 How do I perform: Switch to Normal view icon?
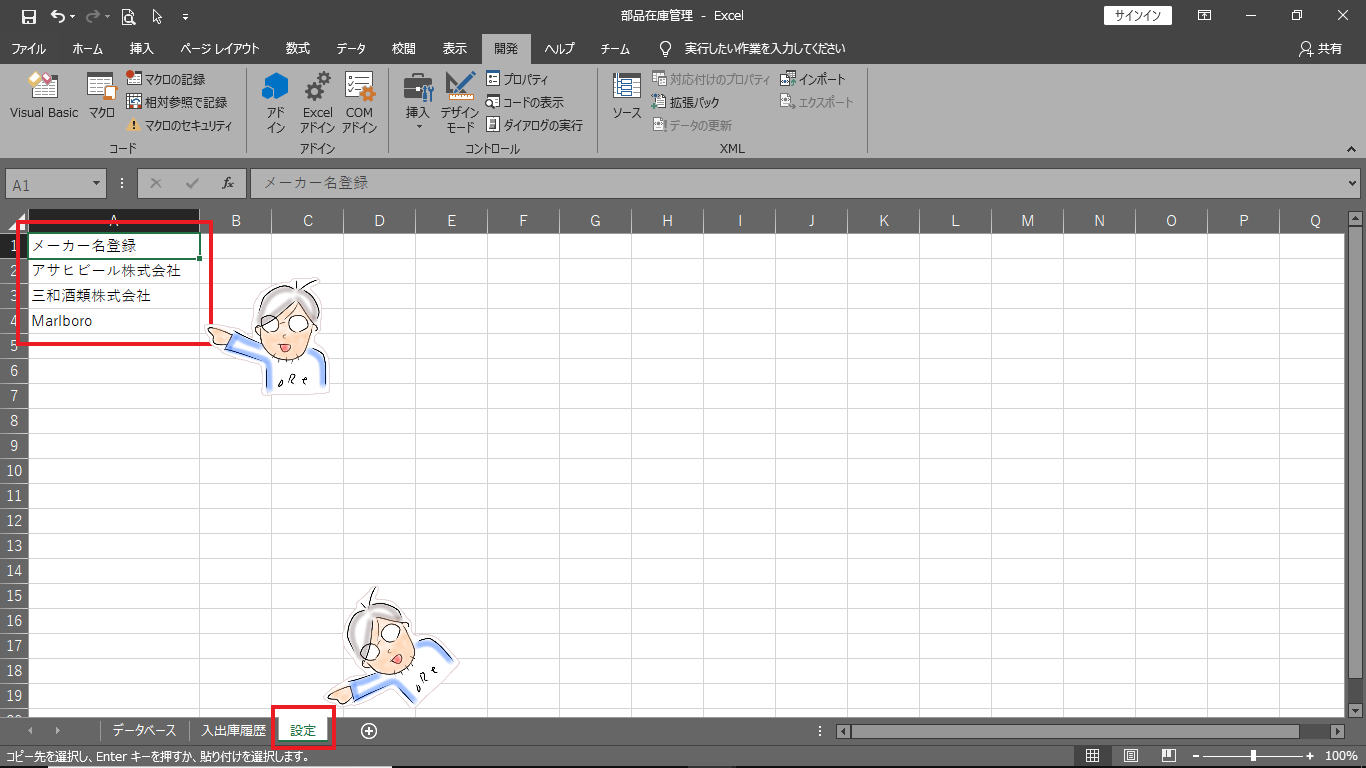[x=1093, y=756]
